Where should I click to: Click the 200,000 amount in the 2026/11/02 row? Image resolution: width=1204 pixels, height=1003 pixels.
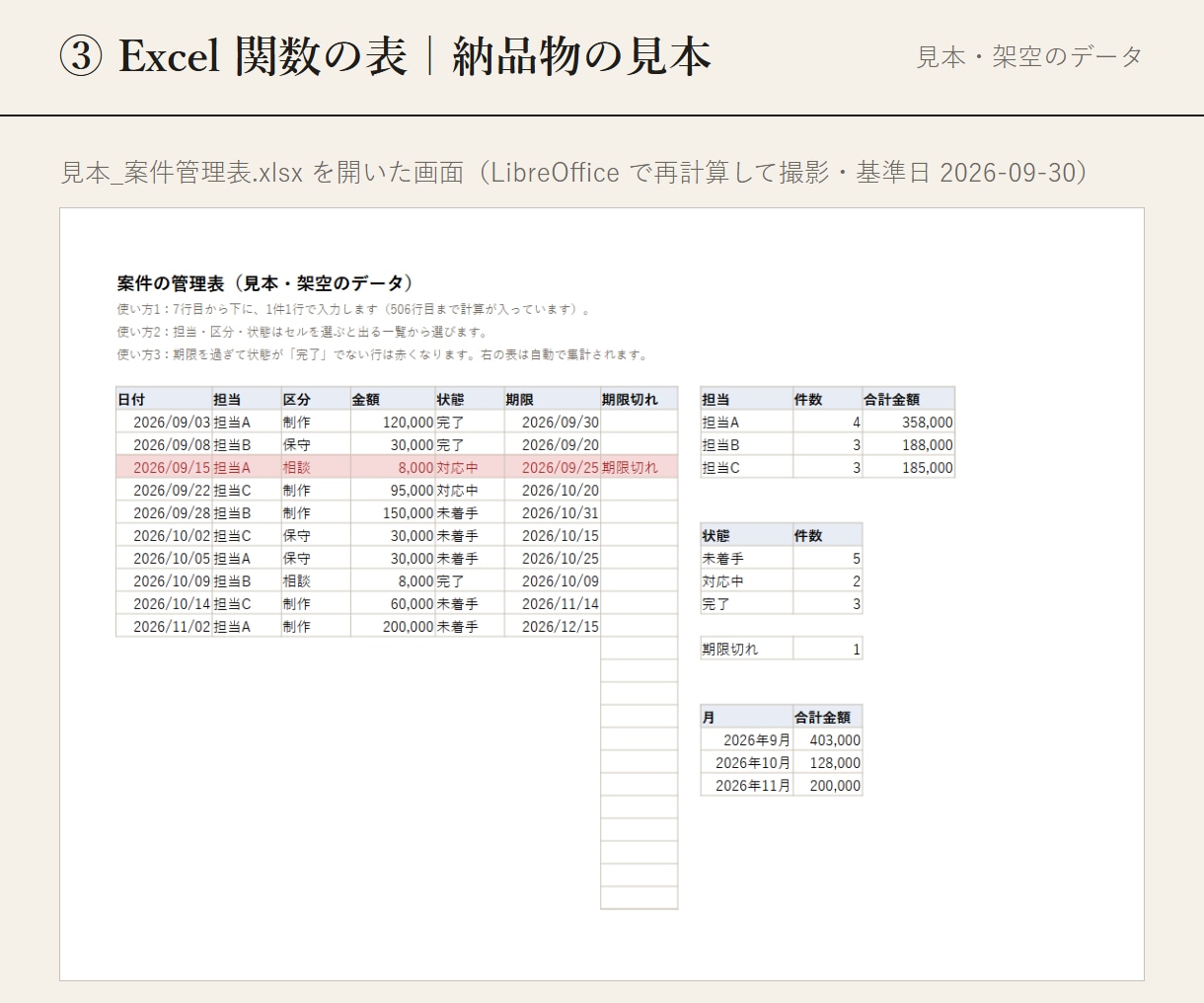click(x=393, y=626)
